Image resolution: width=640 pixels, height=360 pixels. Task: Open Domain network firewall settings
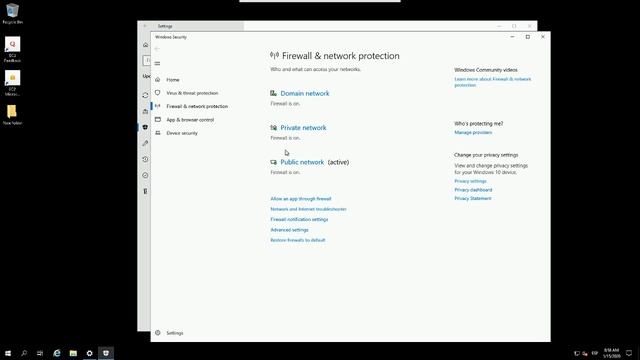pyautogui.click(x=304, y=93)
